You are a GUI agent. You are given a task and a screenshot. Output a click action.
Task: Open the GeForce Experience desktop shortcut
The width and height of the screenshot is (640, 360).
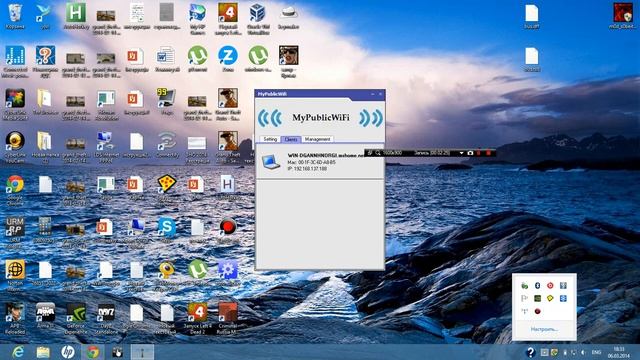[x=76, y=318]
